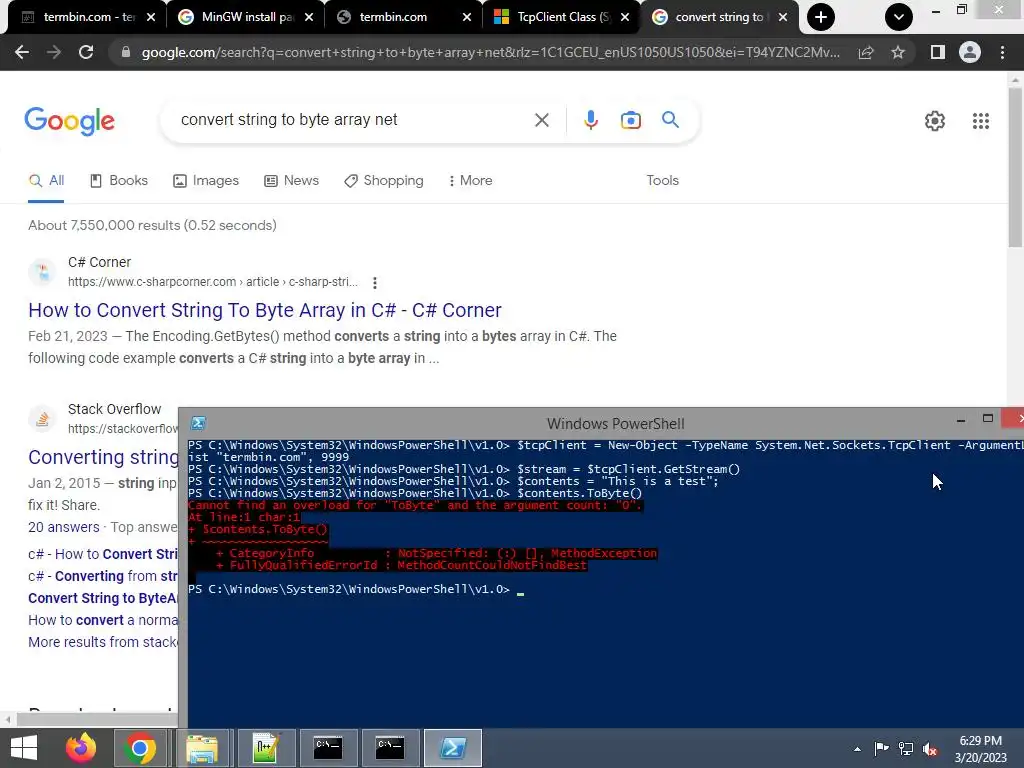Open Chrome from the taskbar
Screen dimensions: 1024x768
click(140, 748)
